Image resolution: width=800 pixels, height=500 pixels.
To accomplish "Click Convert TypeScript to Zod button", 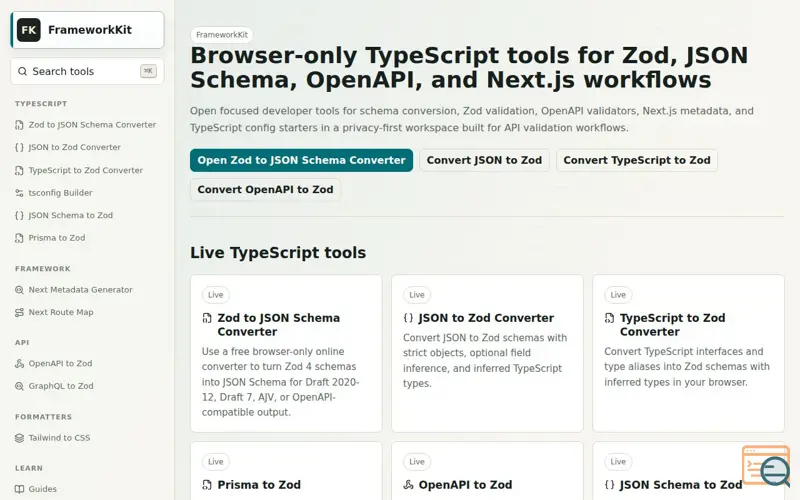I will 637,160.
